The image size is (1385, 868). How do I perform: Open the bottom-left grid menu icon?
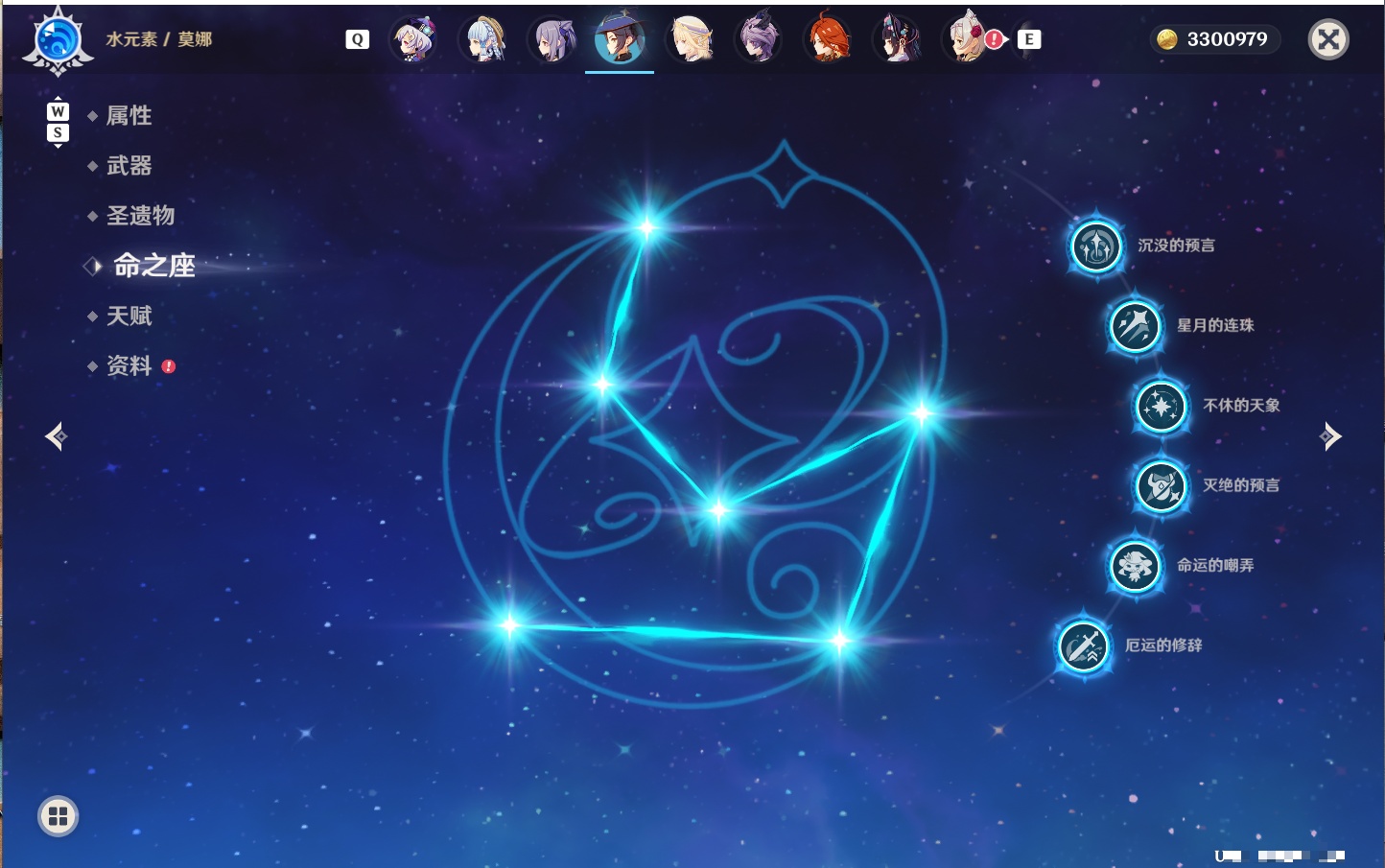point(58,816)
